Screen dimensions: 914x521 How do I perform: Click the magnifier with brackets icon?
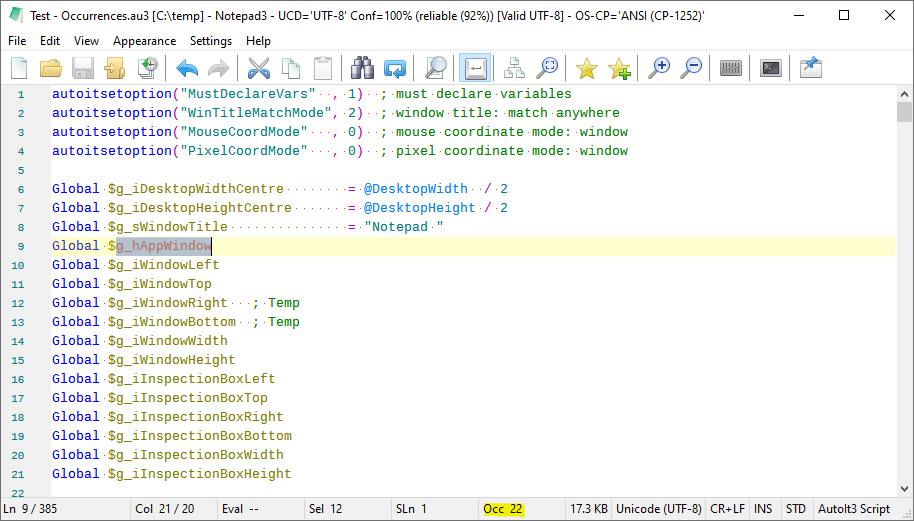(x=547, y=68)
